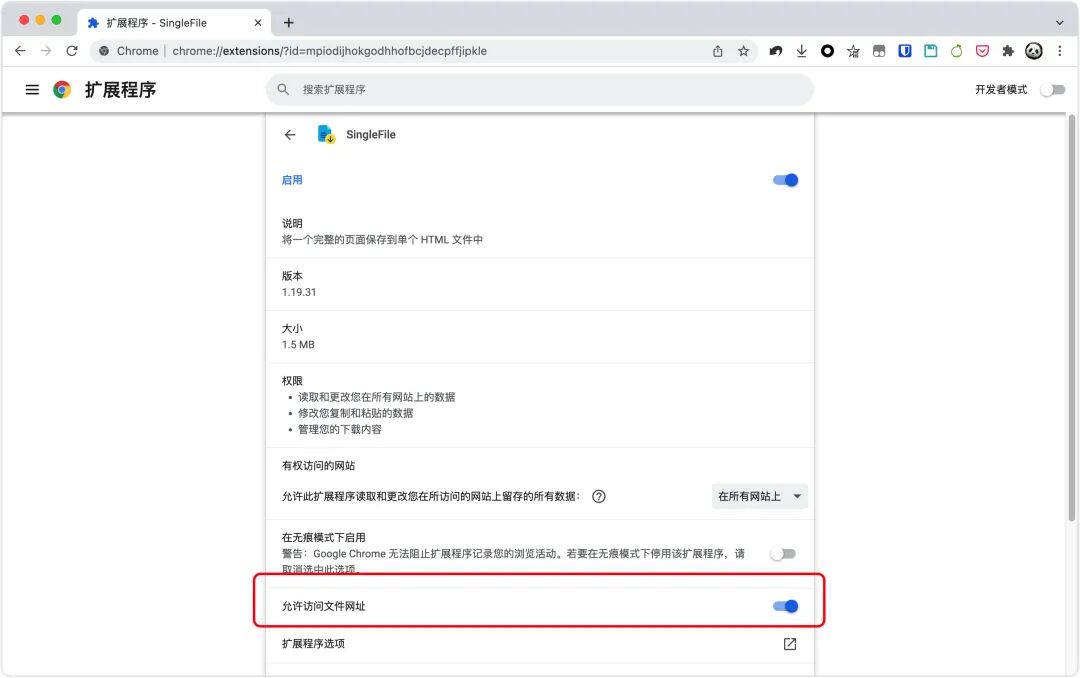Click the SingleFile extension name heading
The image size is (1080, 678).
pos(371,135)
